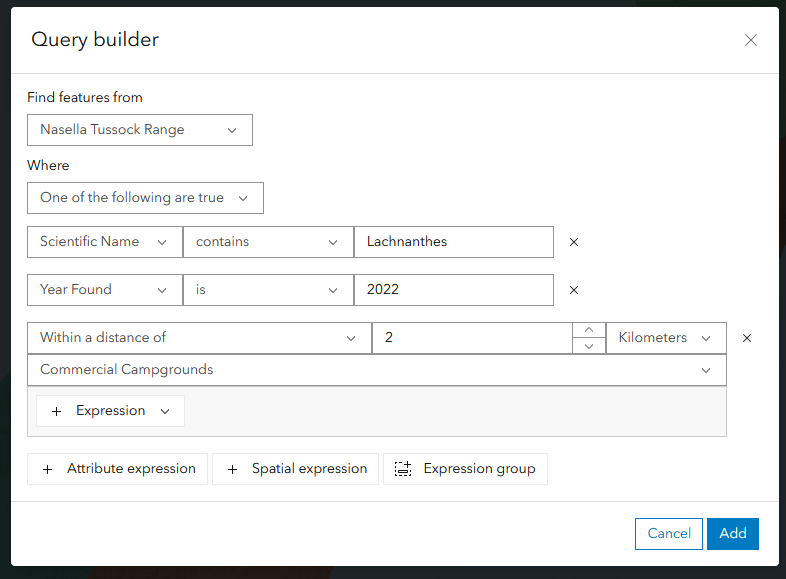This screenshot has width=786, height=579.
Task: Select the Commercial Campgrounds layer dropdown
Action: point(376,370)
